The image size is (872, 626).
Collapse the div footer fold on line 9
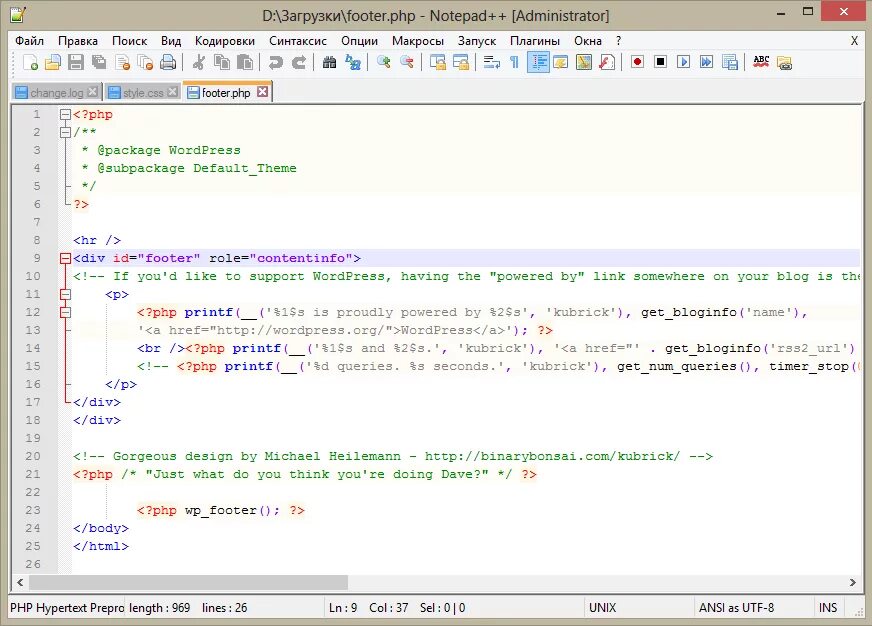[65, 259]
